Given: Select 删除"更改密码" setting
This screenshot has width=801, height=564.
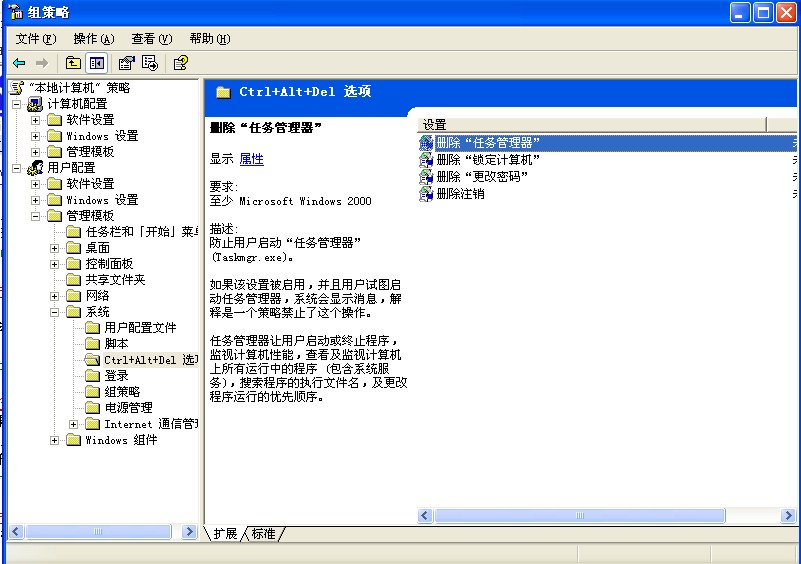Looking at the screenshot, I should coord(482,177).
